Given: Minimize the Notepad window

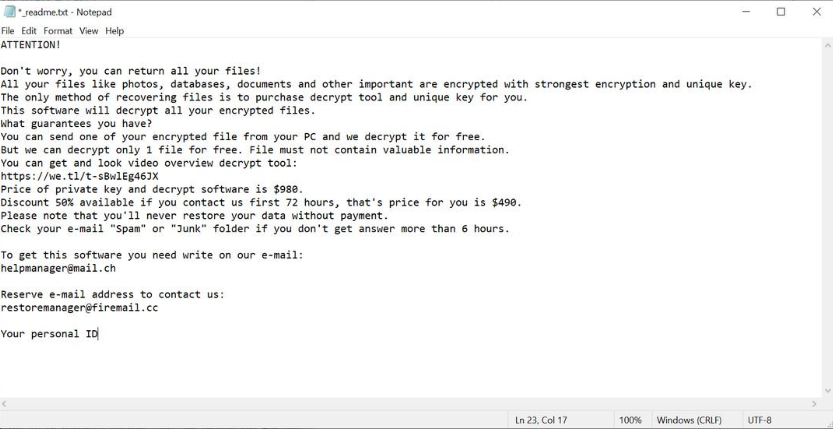Looking at the screenshot, I should click(746, 12).
